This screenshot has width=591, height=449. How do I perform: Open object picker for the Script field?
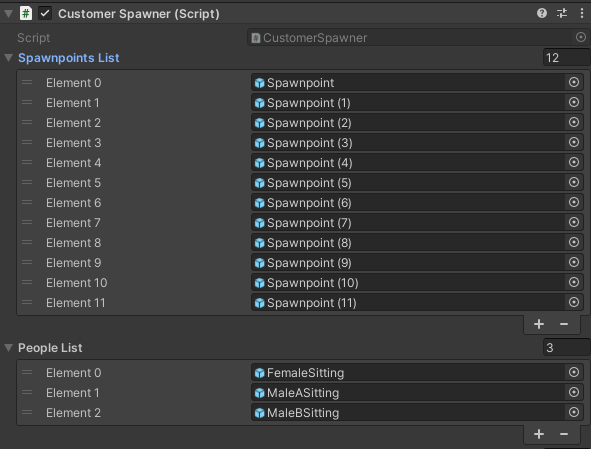[x=581, y=37]
